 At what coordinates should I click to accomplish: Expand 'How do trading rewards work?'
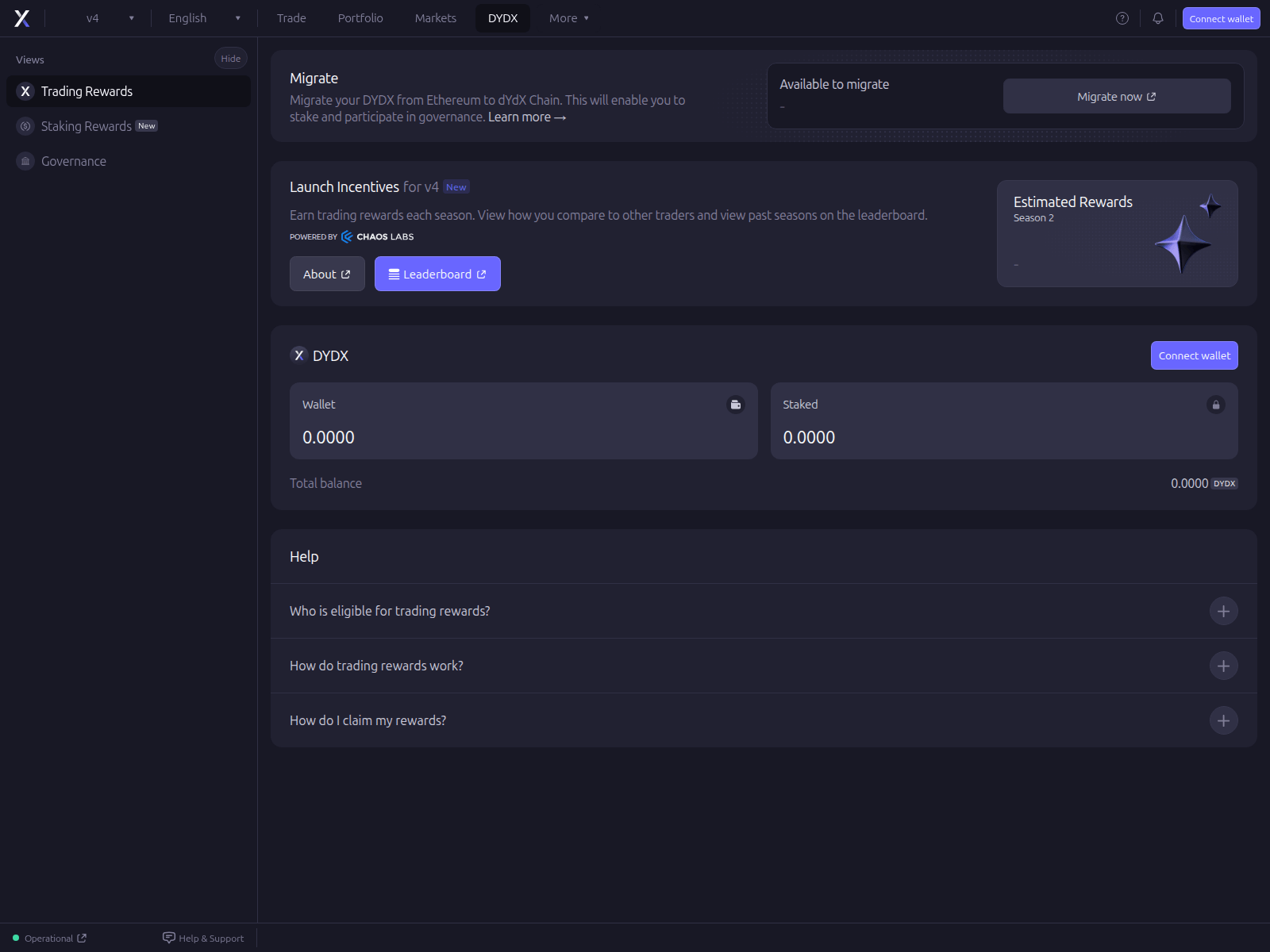(1223, 666)
